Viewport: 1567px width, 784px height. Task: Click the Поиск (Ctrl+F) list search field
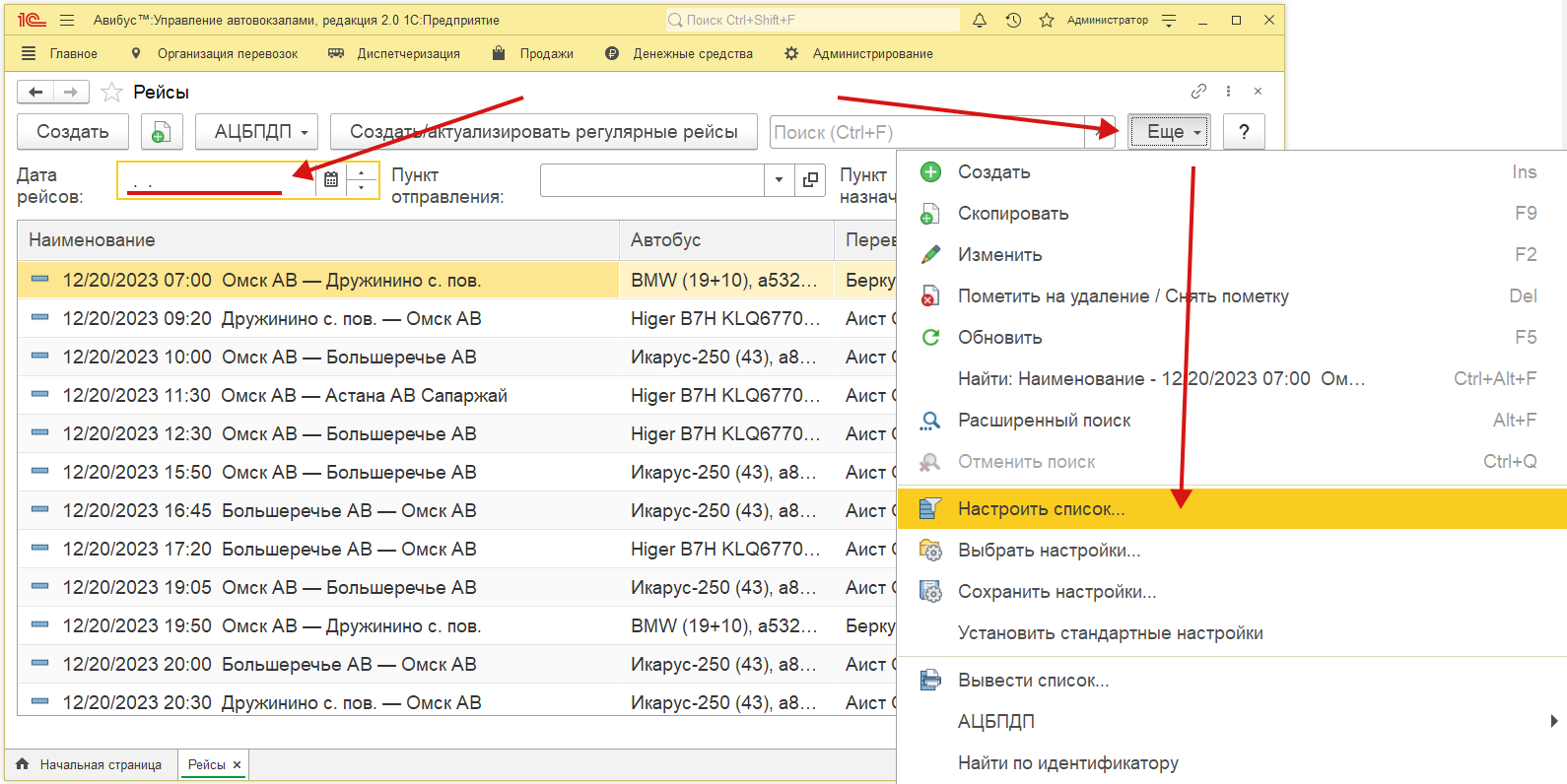pos(926,132)
